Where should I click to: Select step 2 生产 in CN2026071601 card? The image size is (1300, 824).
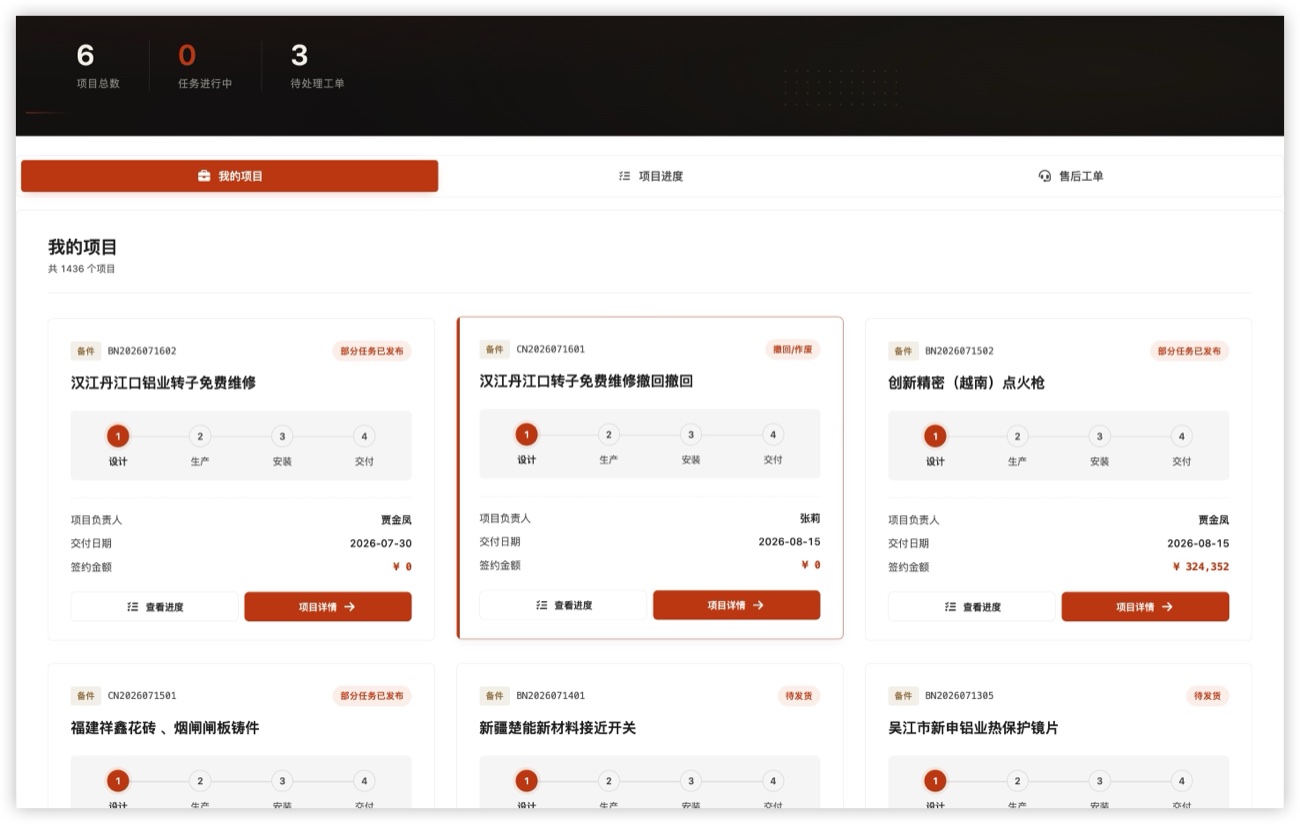coord(609,434)
